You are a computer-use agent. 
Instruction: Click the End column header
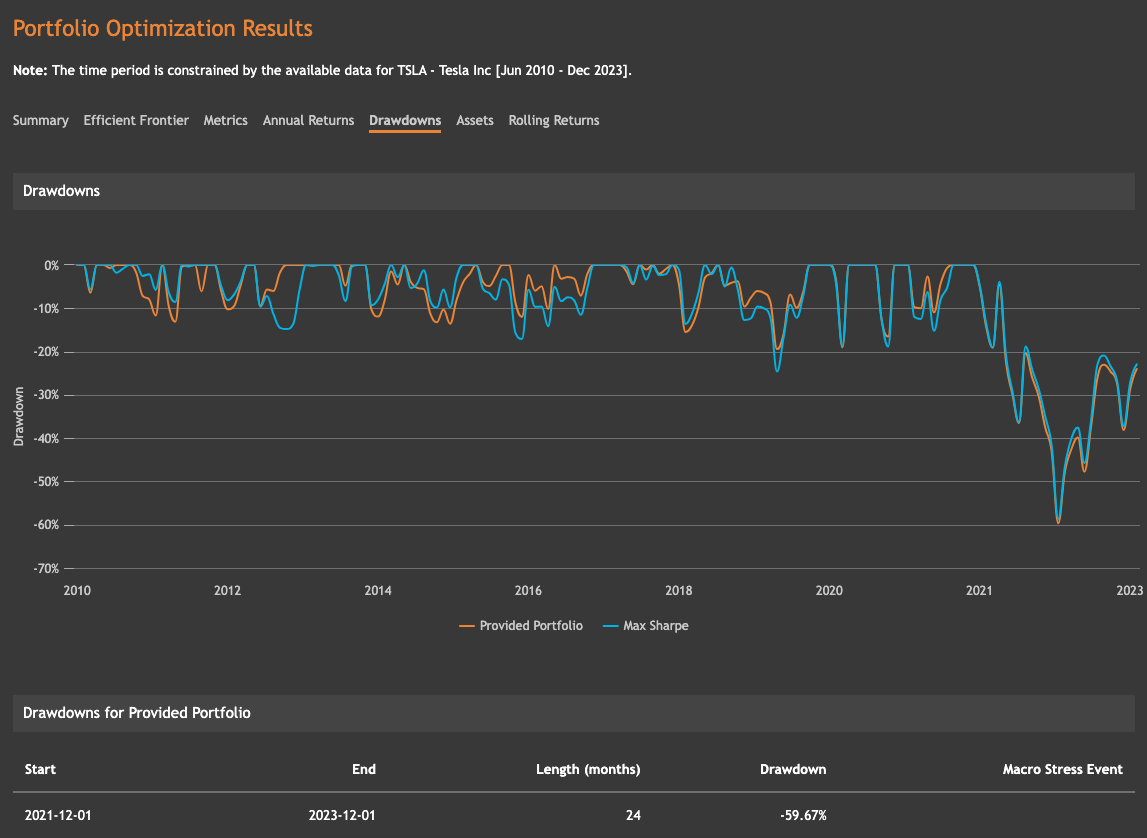coord(363,769)
